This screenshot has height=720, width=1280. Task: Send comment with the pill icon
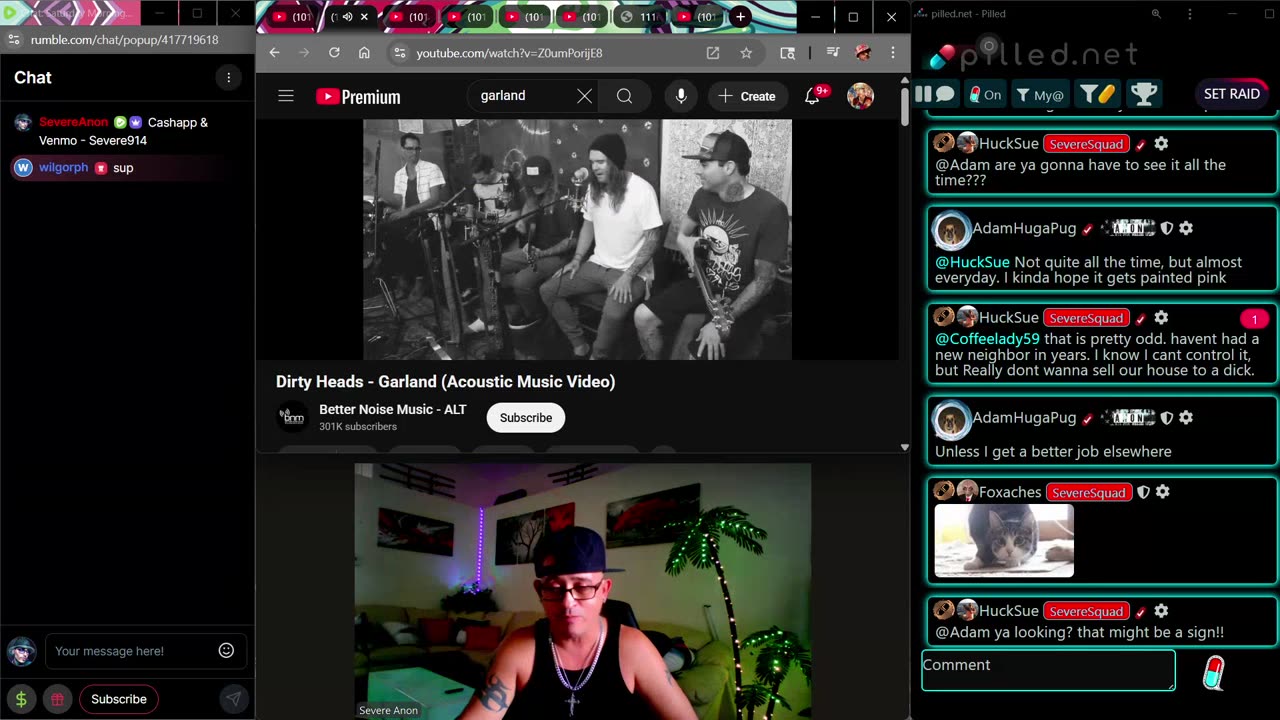[1213, 673]
